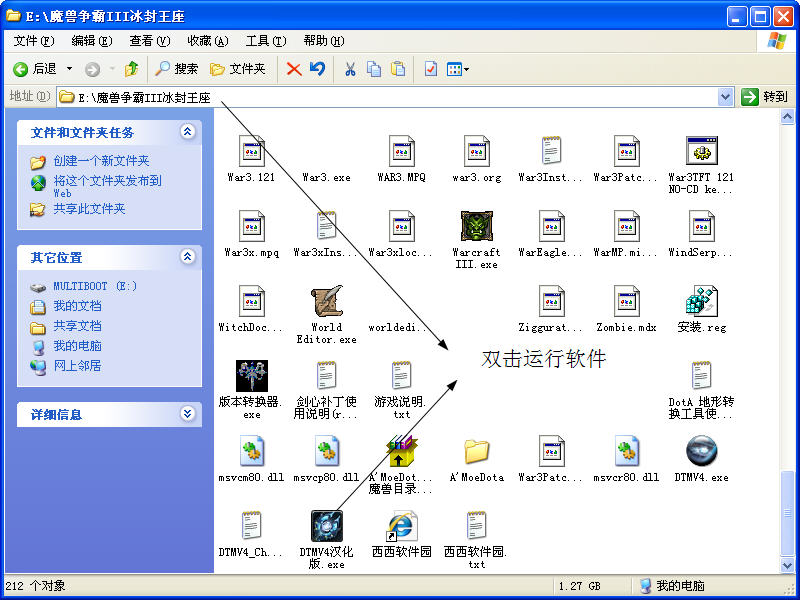Click 创建一个新文件夹 link
Image resolution: width=800 pixels, height=600 pixels.
click(x=101, y=161)
